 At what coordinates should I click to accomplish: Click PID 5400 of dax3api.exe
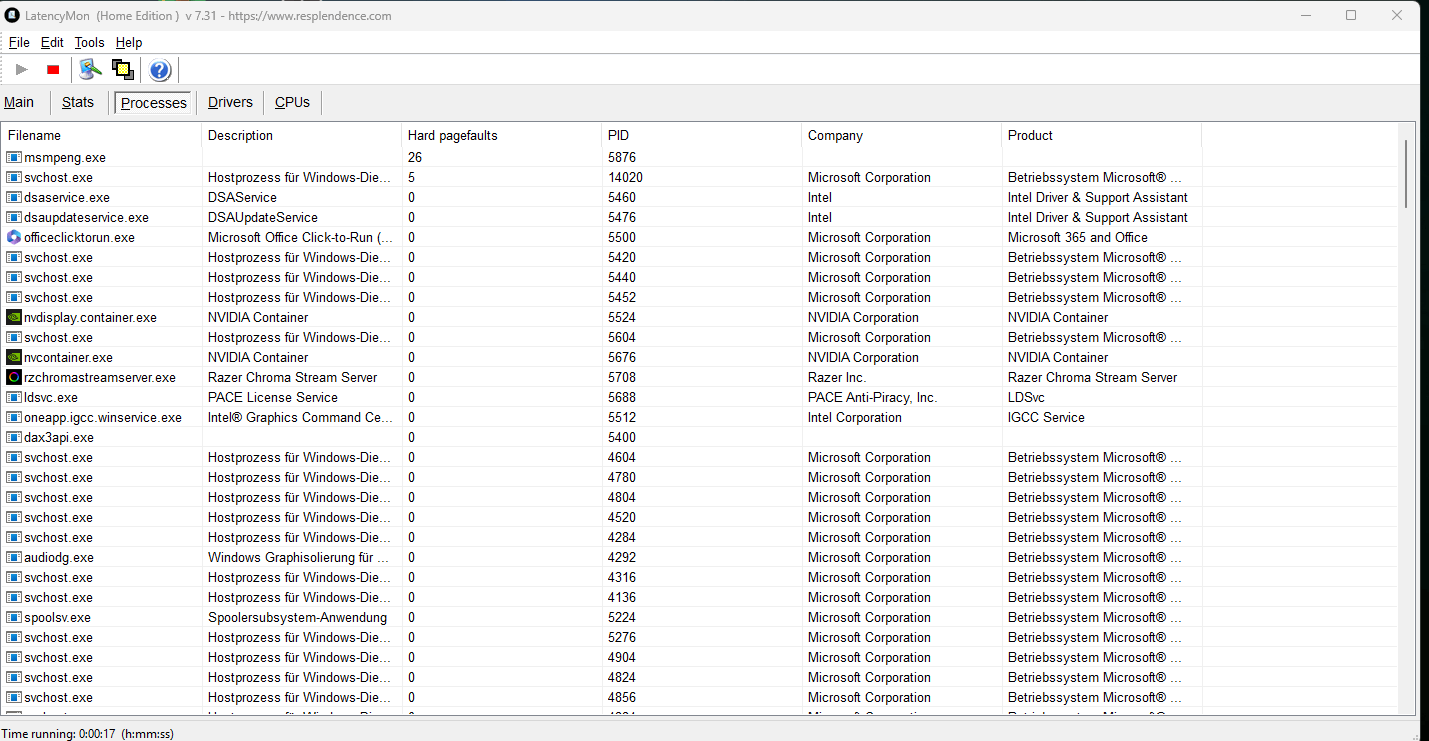622,437
